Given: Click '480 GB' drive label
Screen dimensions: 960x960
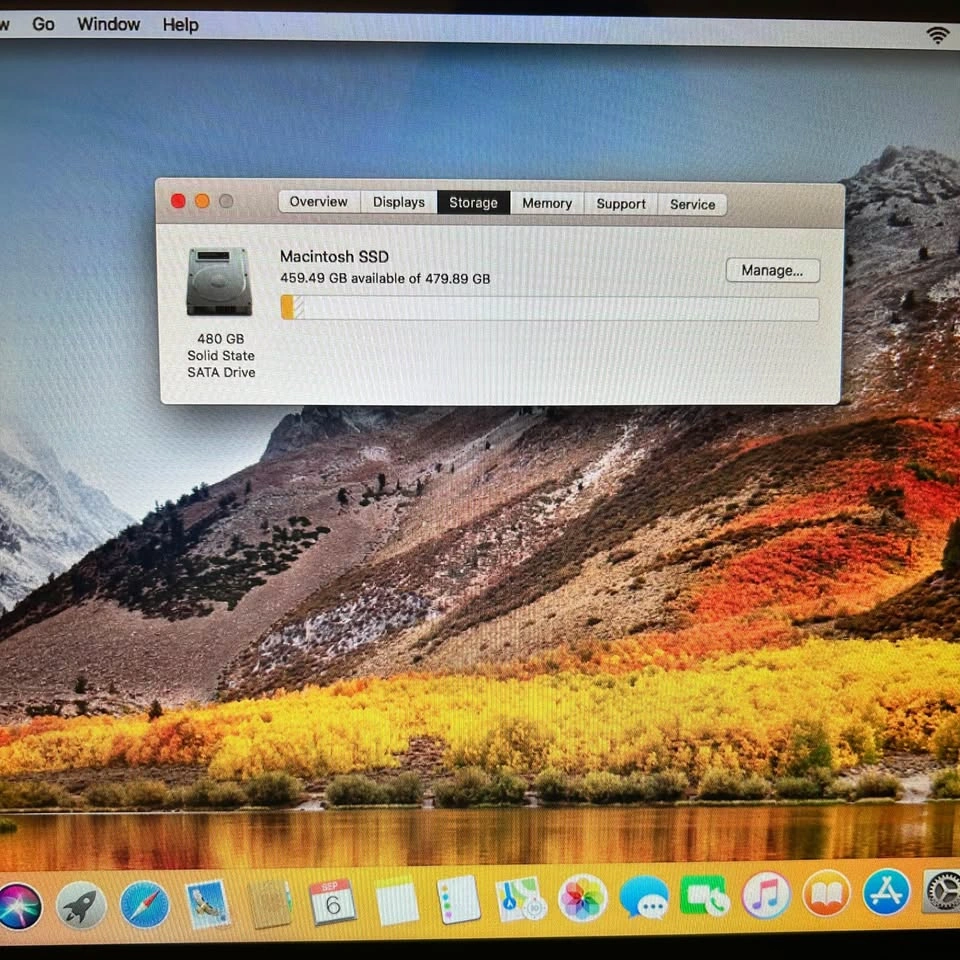Looking at the screenshot, I should (x=220, y=339).
